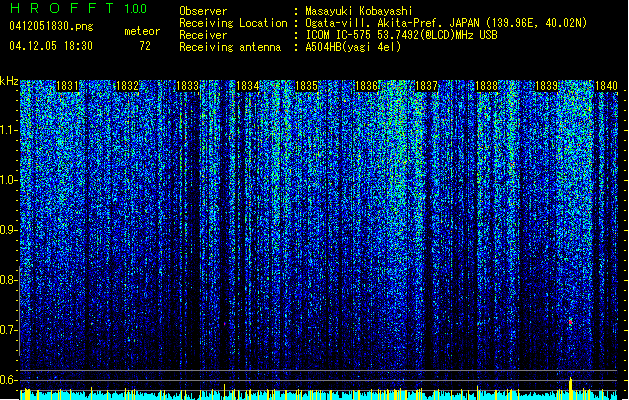The height and width of the screenshot is (400, 629).
Task: Click the 1833 time marker
Action: (x=187, y=86)
